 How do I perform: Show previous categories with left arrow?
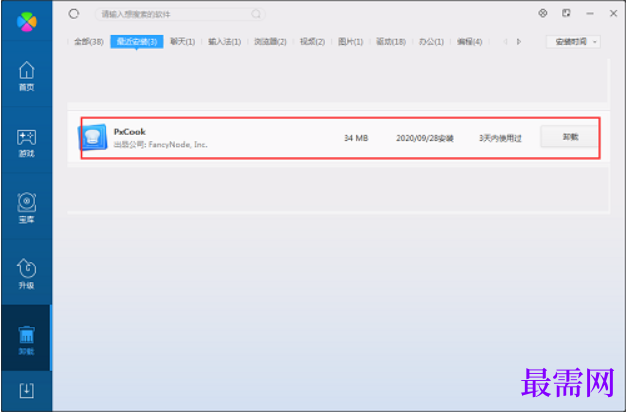click(505, 42)
